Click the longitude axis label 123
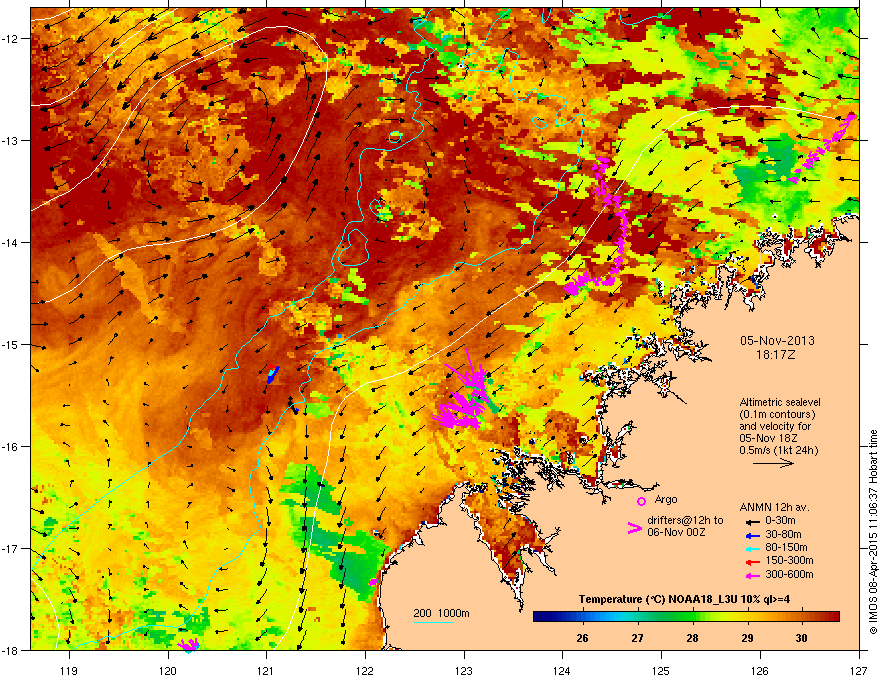This screenshot has height=680, width=880. pyautogui.click(x=464, y=670)
